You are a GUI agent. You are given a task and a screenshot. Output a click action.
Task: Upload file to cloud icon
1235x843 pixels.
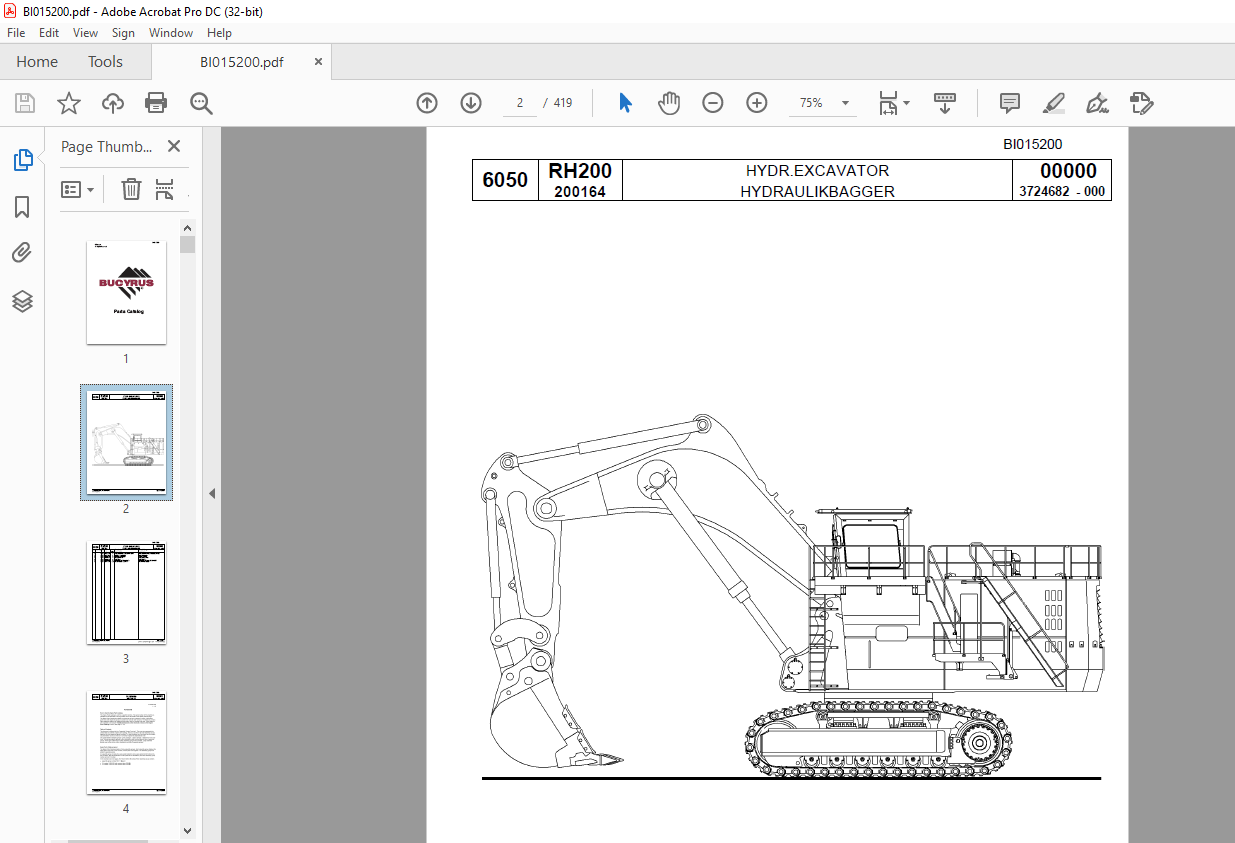113,103
